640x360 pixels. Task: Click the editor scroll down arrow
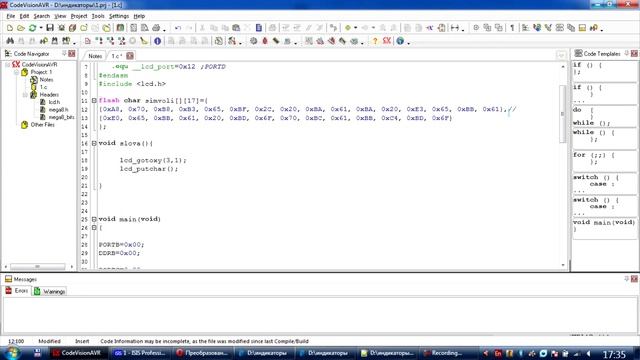[563, 265]
